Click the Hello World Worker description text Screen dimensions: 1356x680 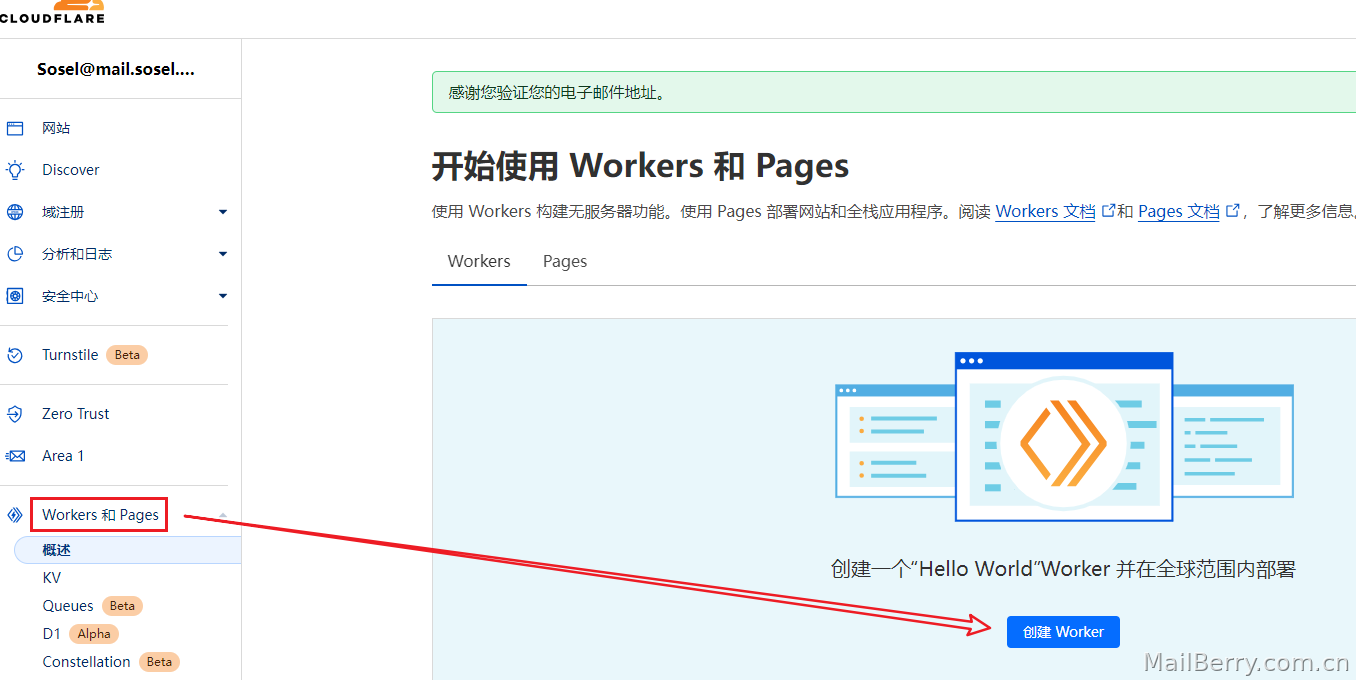click(x=1063, y=569)
